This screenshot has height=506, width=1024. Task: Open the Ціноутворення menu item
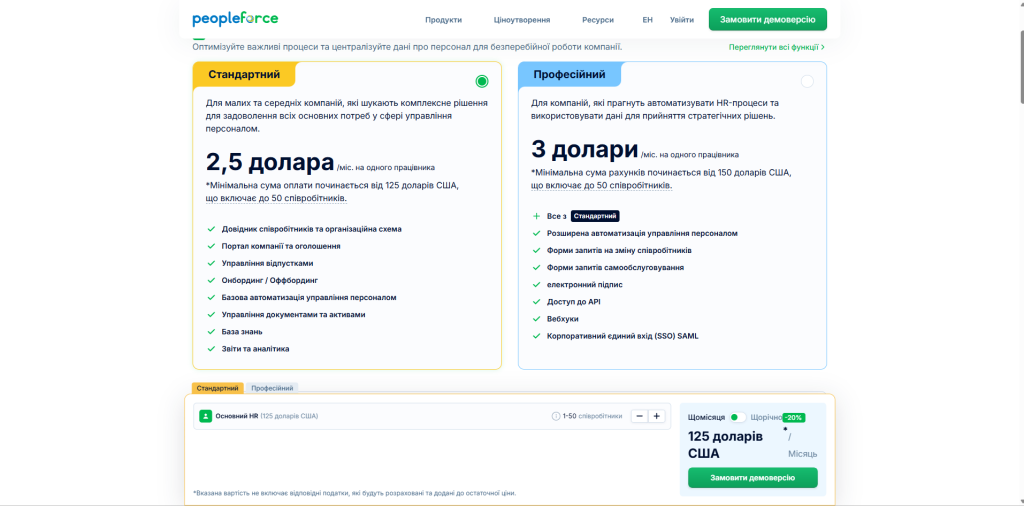click(x=521, y=20)
